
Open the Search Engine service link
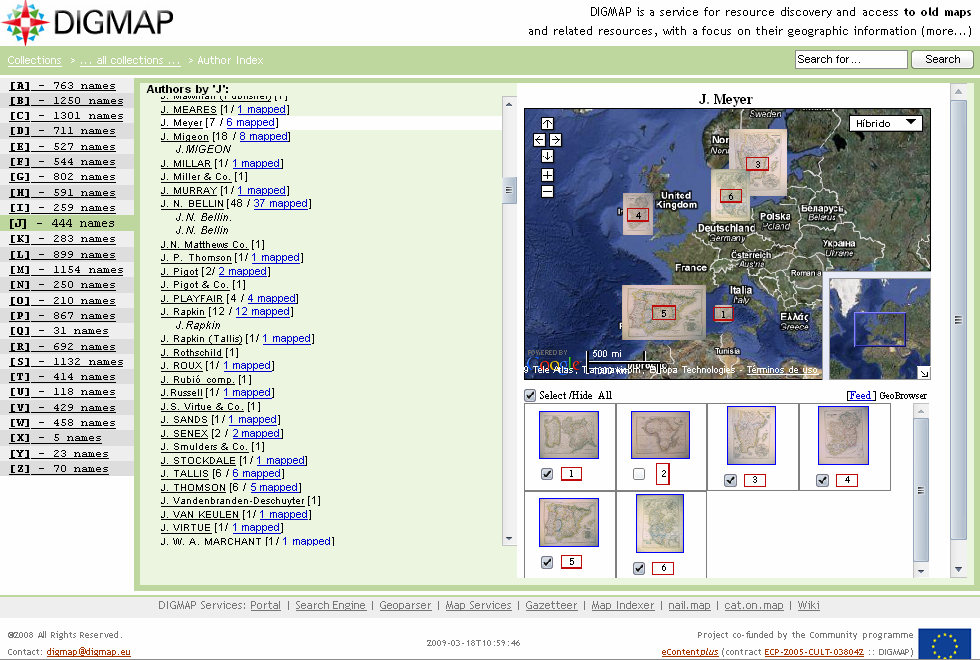(330, 605)
